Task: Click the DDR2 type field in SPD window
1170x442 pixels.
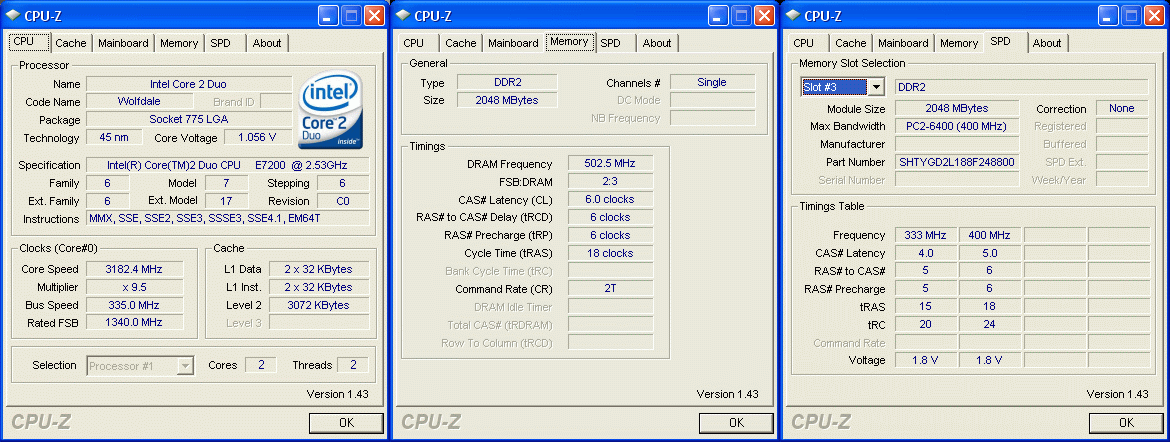Action: click(x=1022, y=87)
